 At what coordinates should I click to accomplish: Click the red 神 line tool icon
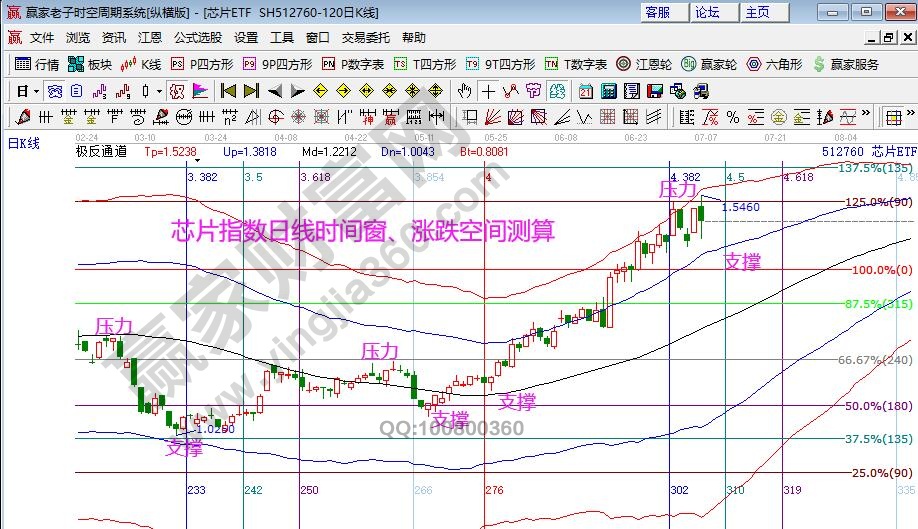[368, 117]
